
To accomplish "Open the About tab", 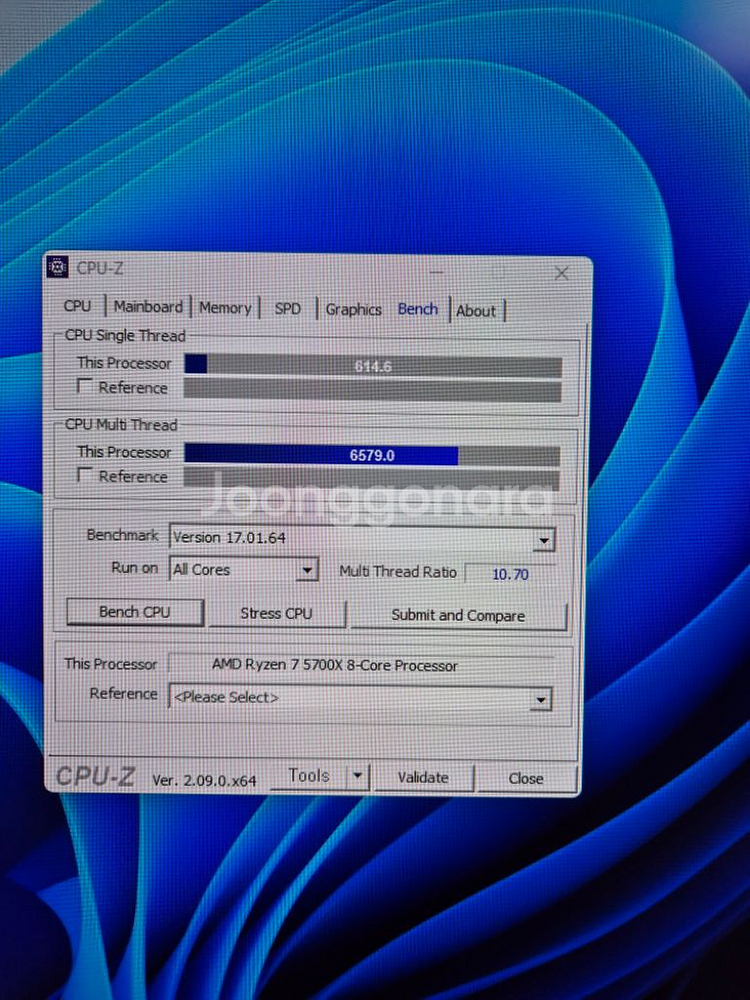I will 476,311.
